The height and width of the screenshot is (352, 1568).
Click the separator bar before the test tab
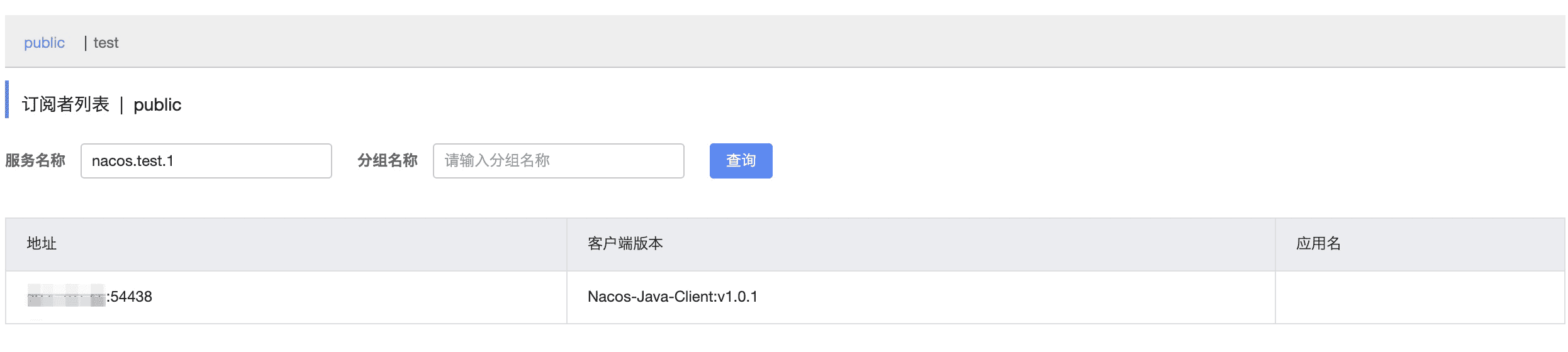point(85,43)
